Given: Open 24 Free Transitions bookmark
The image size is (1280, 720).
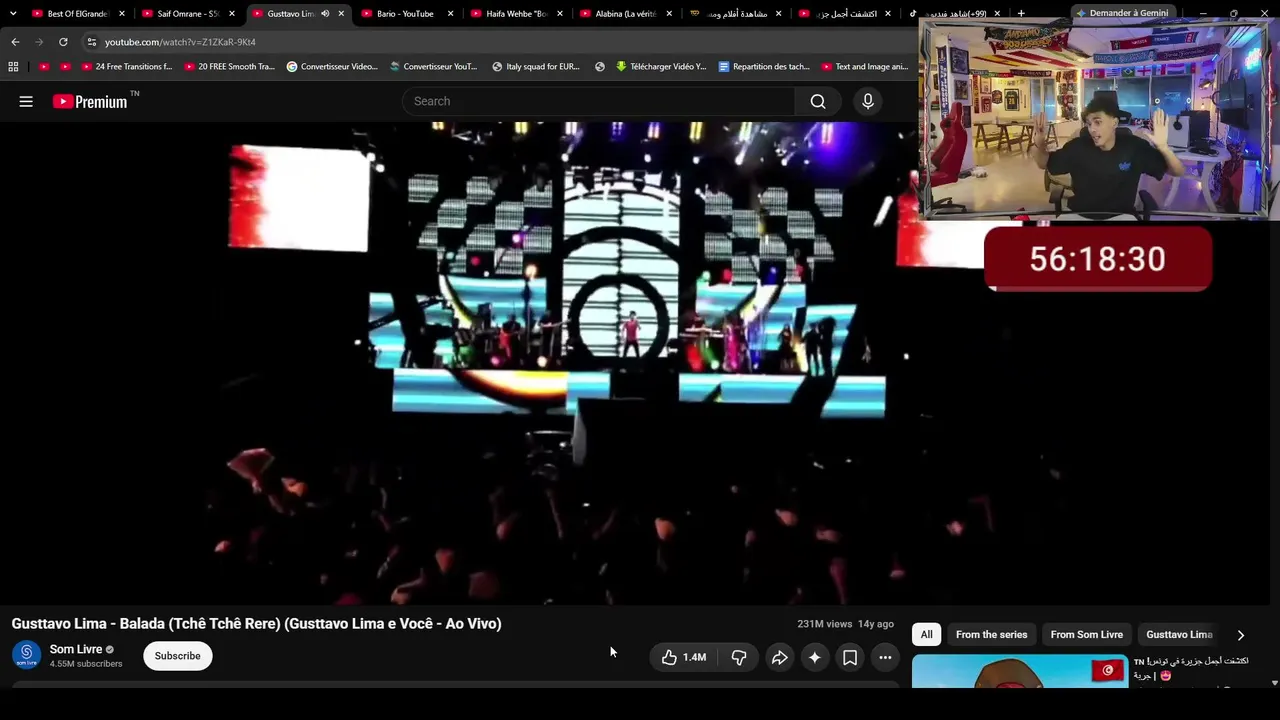Looking at the screenshot, I should 126,67.
